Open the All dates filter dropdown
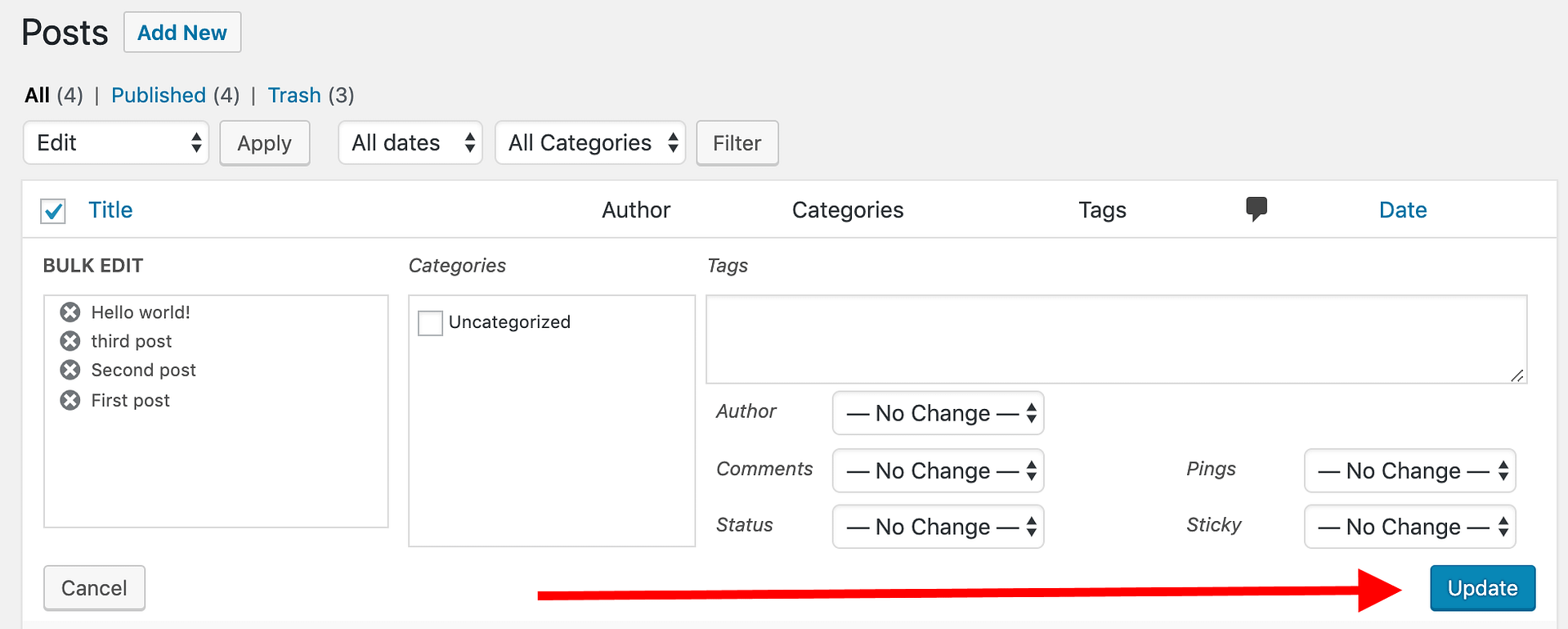Image resolution: width=1568 pixels, height=629 pixels. point(410,143)
